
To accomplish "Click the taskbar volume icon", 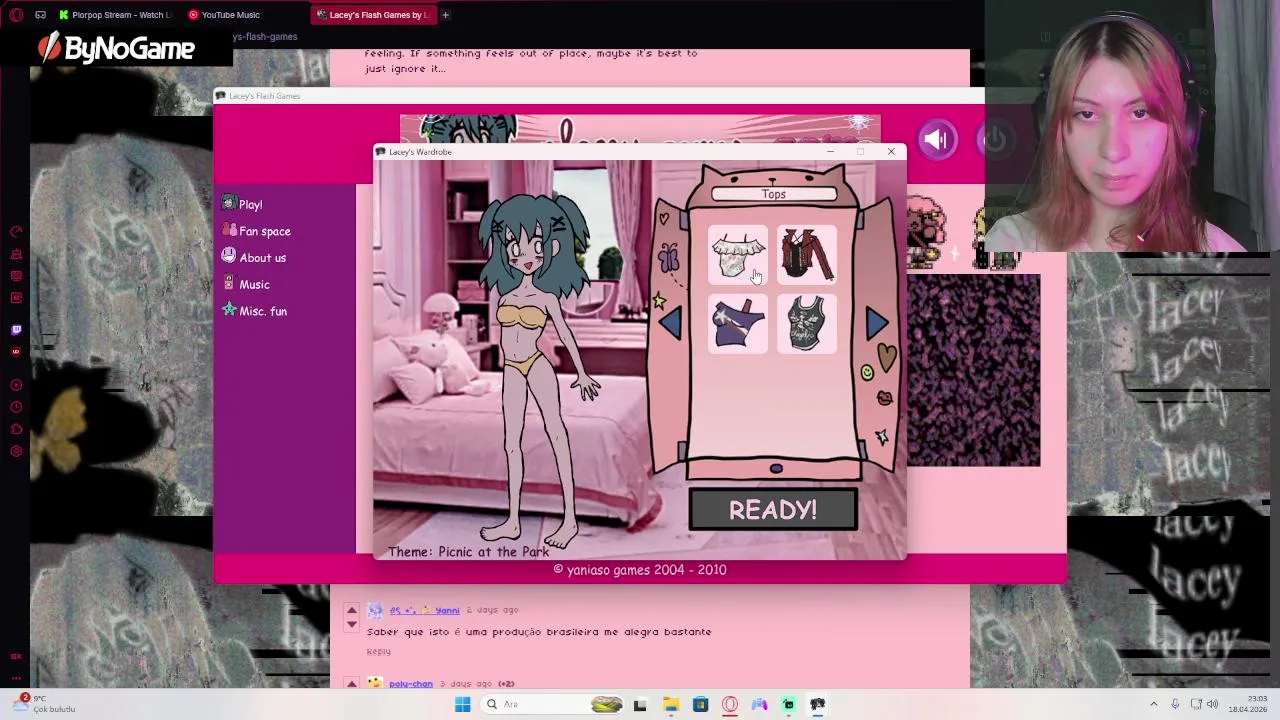I will (x=1213, y=704).
